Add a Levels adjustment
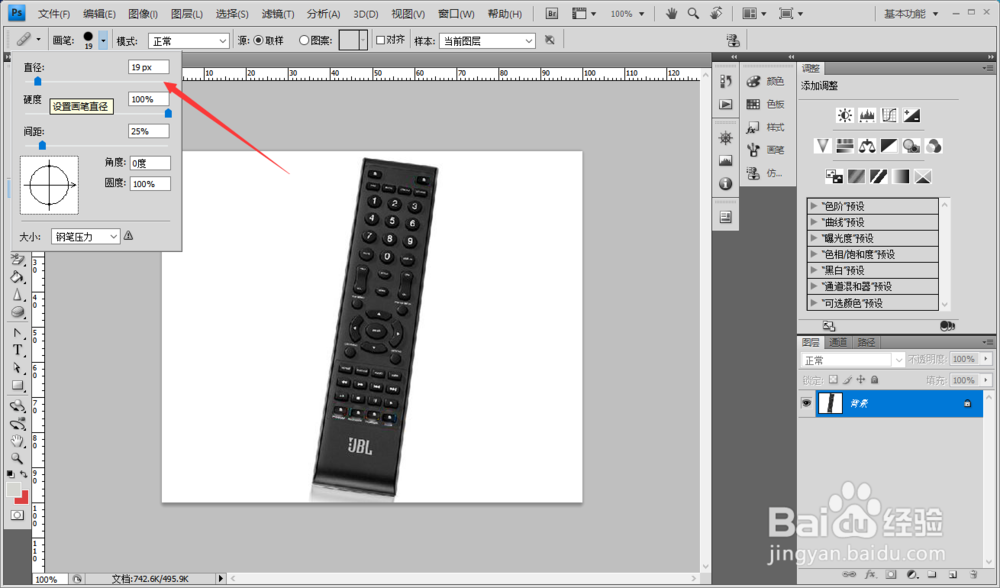 click(867, 115)
